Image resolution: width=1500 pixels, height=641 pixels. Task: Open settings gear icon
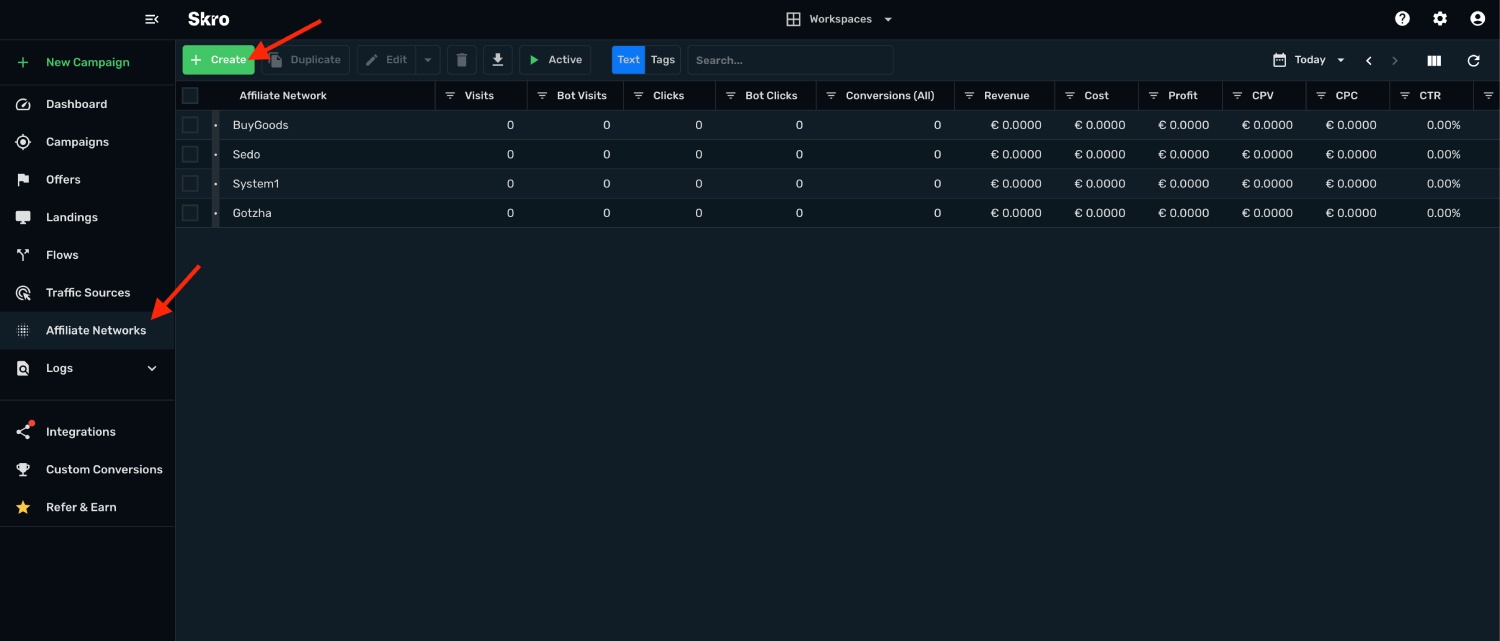point(1440,19)
